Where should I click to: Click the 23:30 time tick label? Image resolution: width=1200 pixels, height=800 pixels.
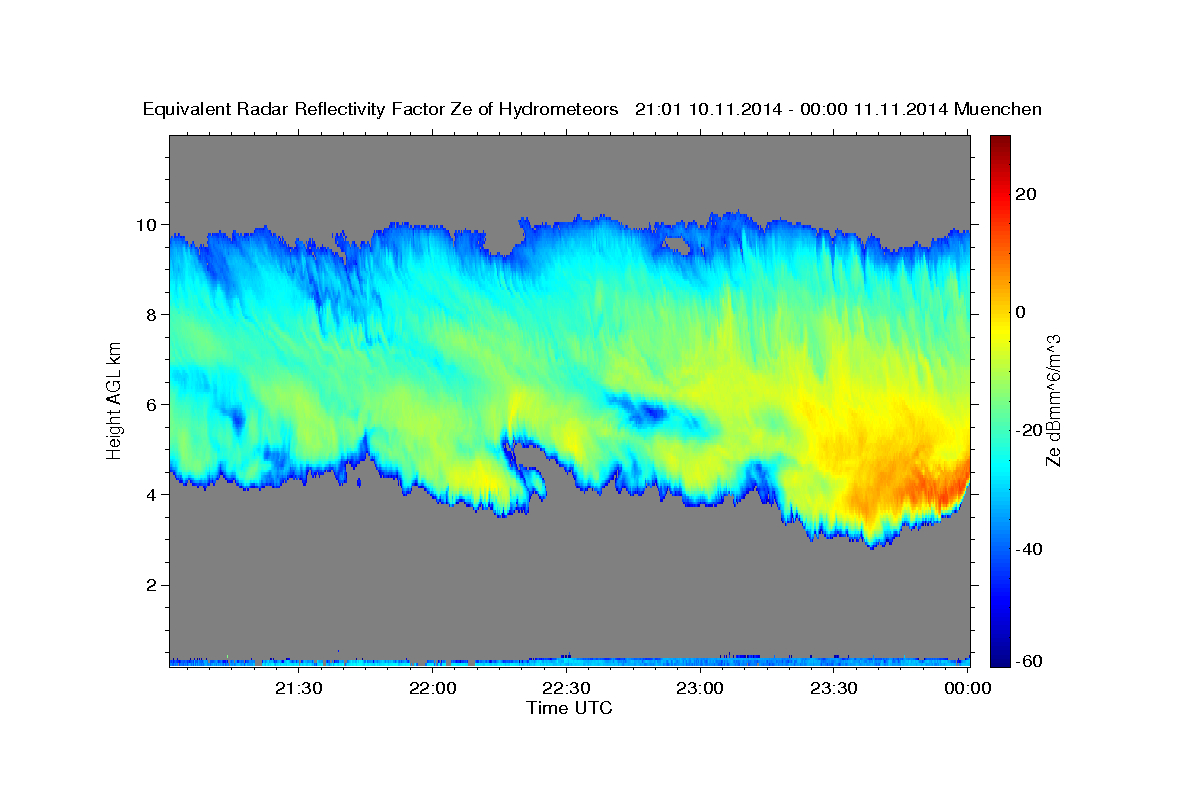coord(834,688)
